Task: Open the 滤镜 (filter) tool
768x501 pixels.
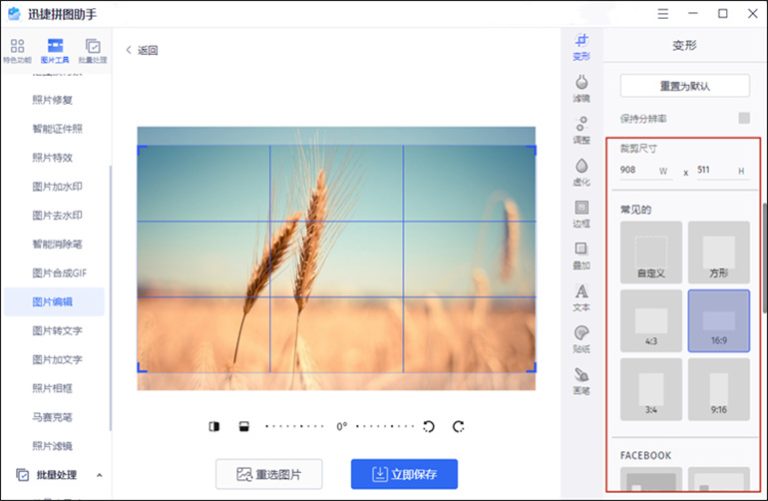Action: coord(581,88)
